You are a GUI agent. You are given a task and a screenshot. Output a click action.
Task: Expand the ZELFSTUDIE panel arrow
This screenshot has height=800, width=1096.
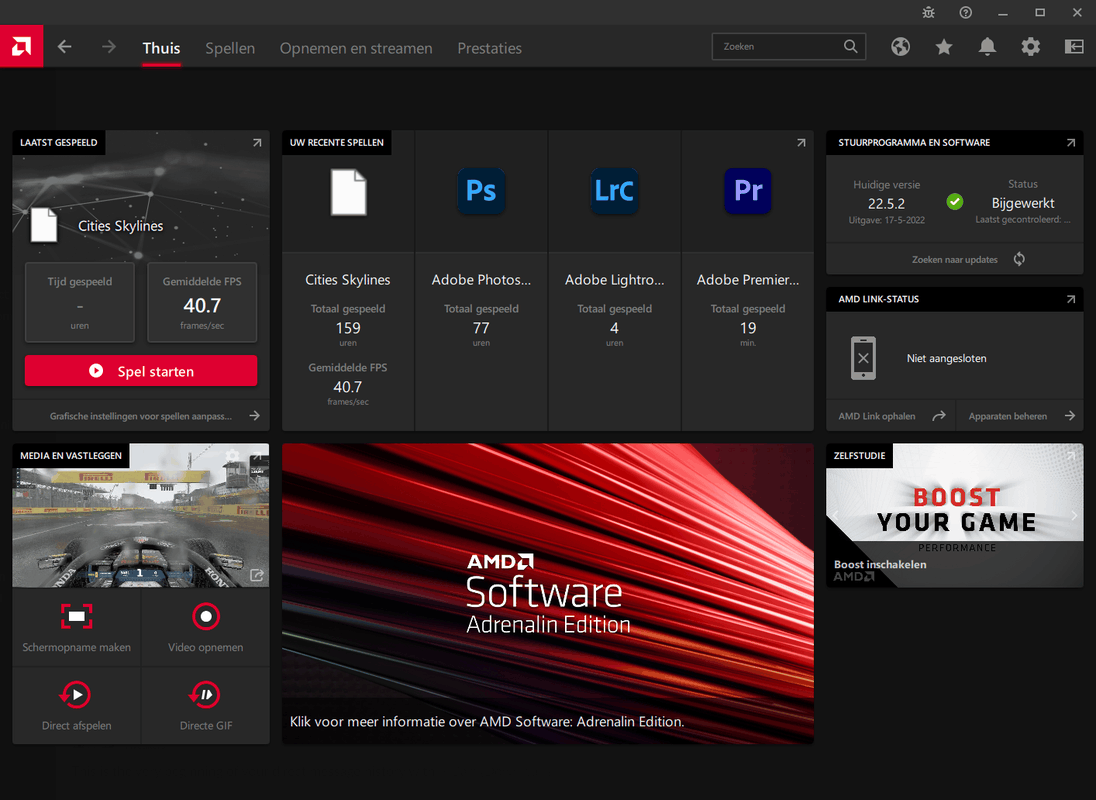coord(1070,455)
